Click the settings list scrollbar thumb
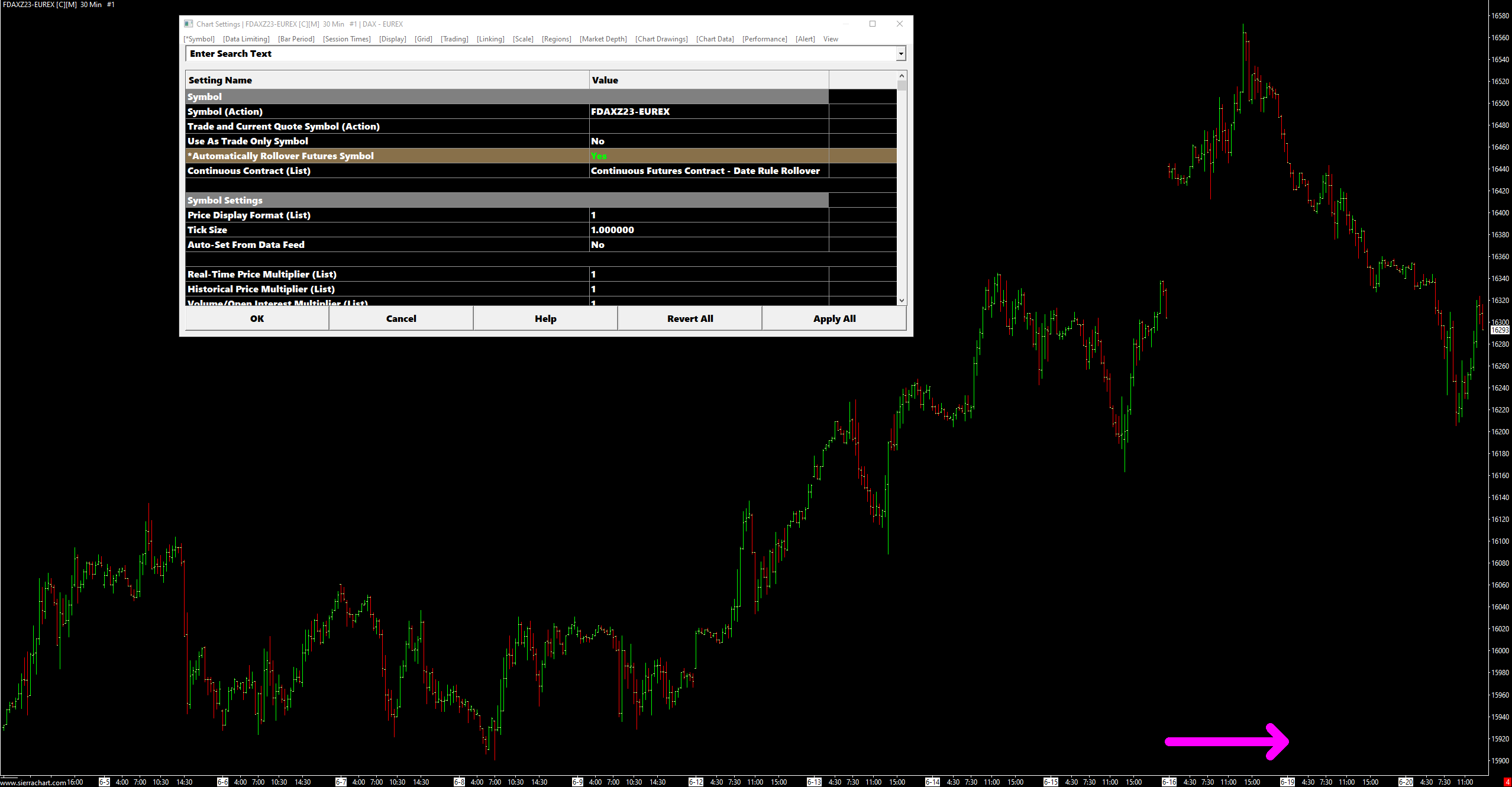The height and width of the screenshot is (787, 1512). (902, 86)
